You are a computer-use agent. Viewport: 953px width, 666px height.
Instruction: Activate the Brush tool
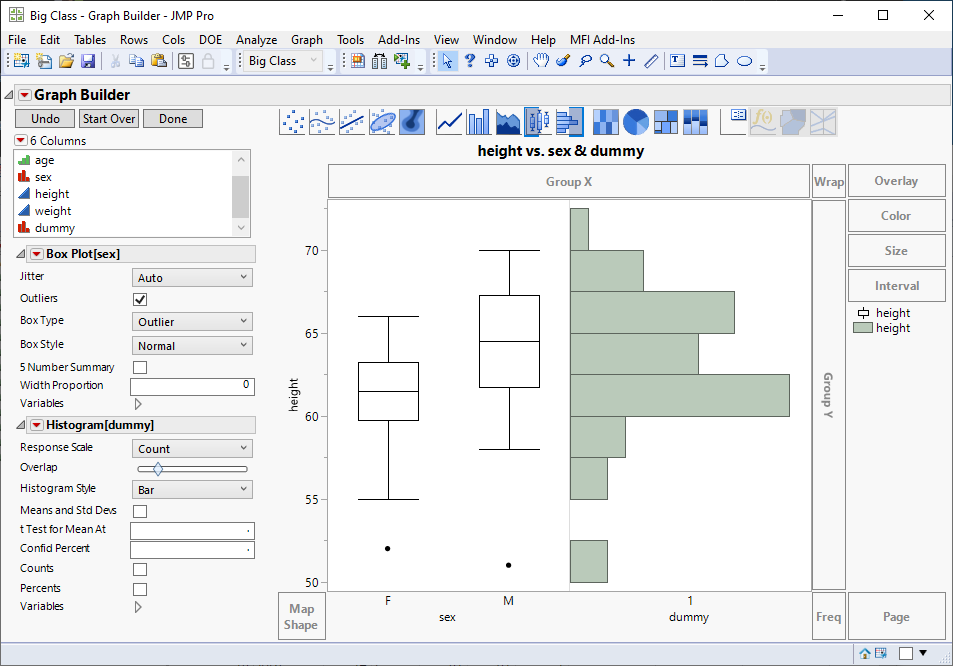pyautogui.click(x=564, y=60)
